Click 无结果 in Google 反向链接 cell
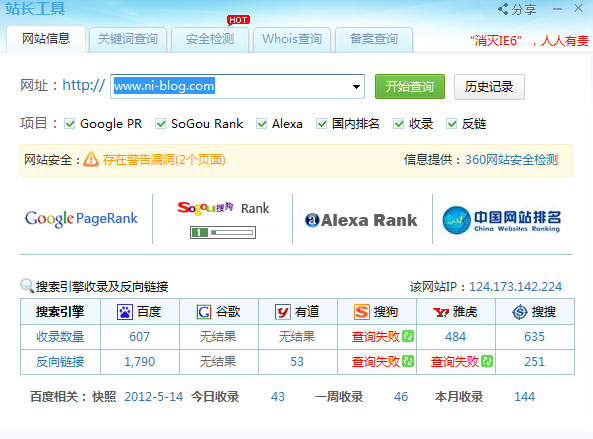593x439 pixels. click(218, 362)
